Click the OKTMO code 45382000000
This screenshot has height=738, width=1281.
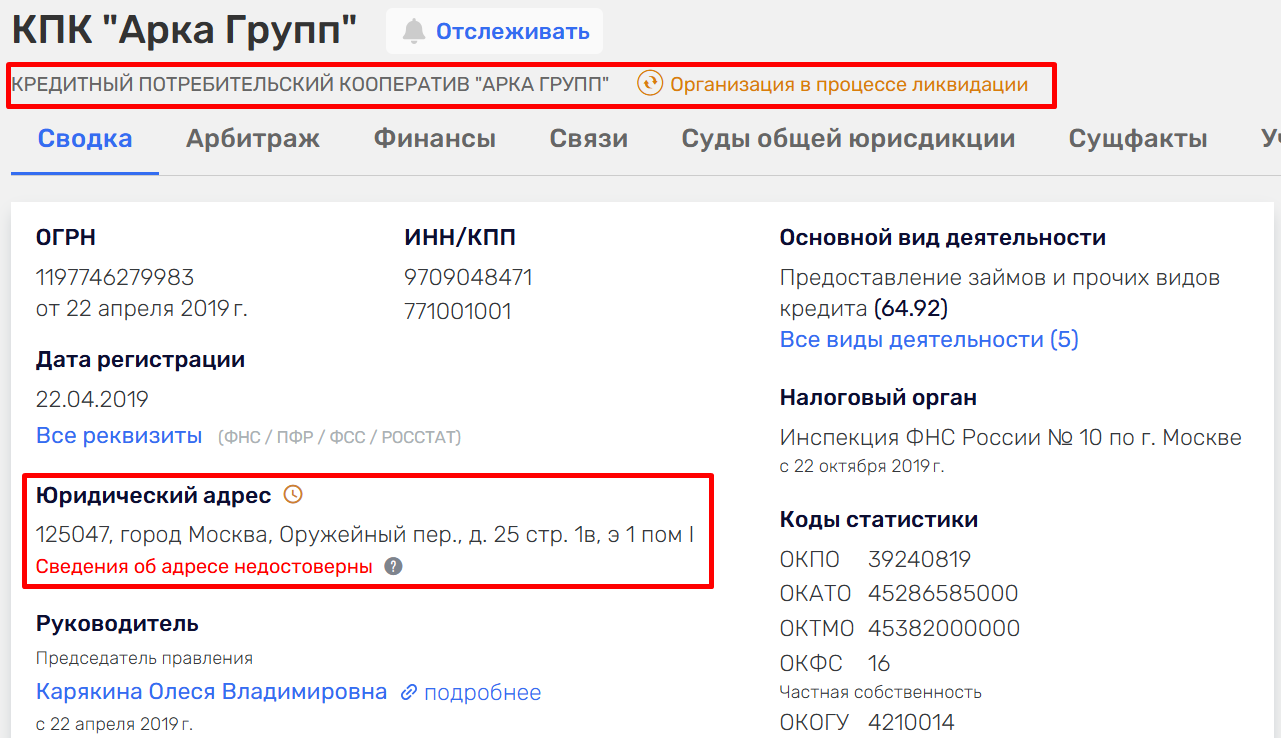click(944, 629)
